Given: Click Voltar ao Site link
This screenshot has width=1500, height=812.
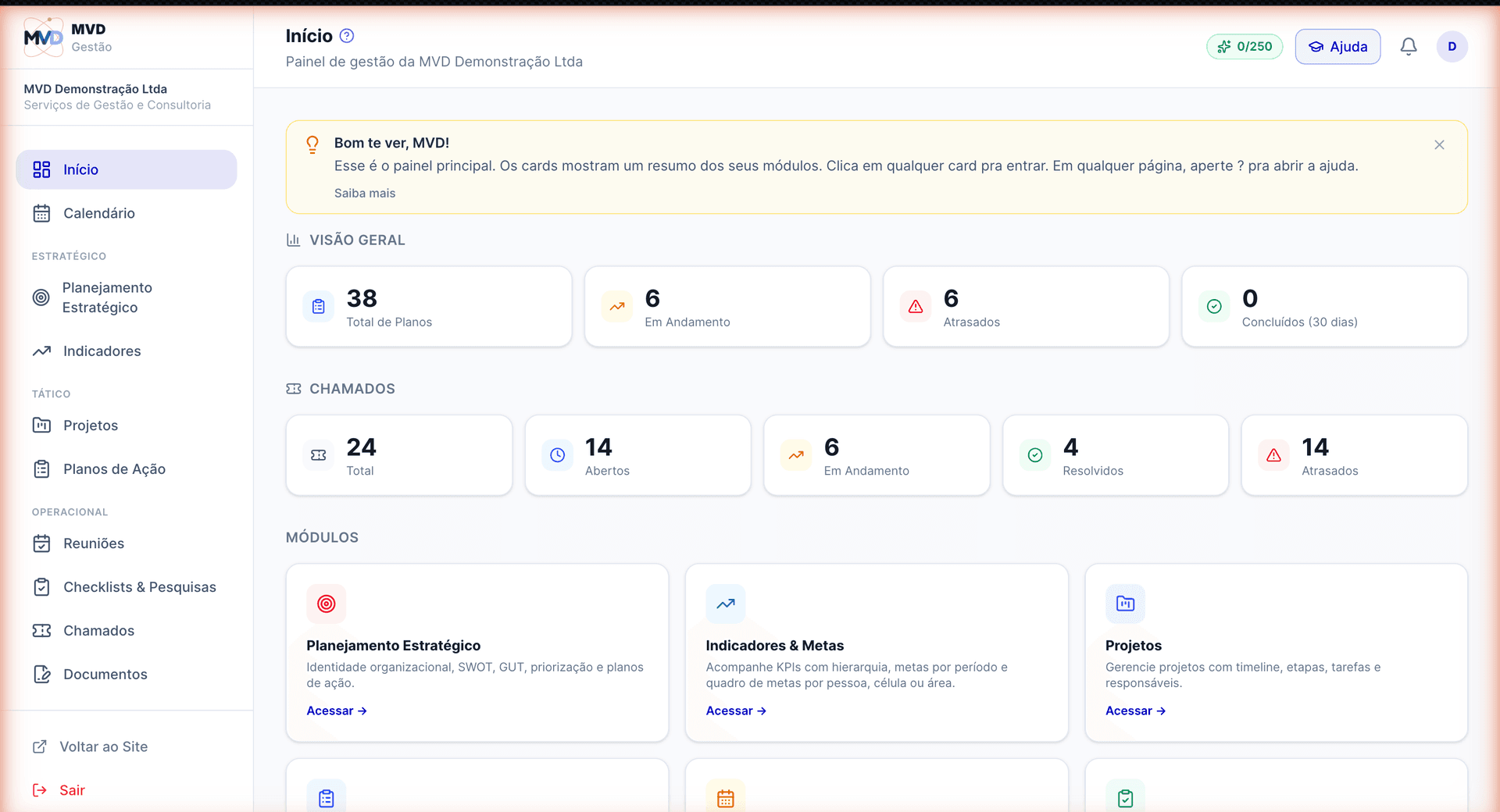Looking at the screenshot, I should [x=90, y=746].
